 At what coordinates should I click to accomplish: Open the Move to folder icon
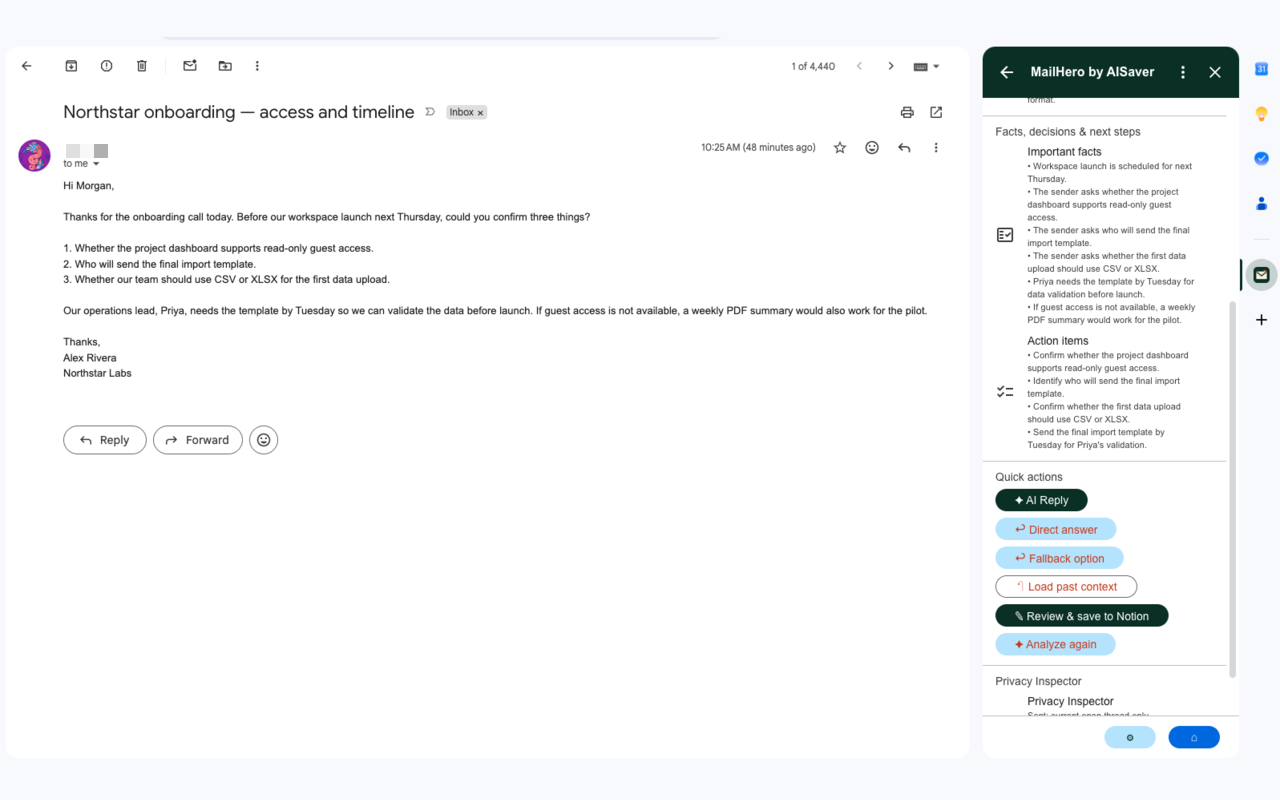pyautogui.click(x=225, y=66)
